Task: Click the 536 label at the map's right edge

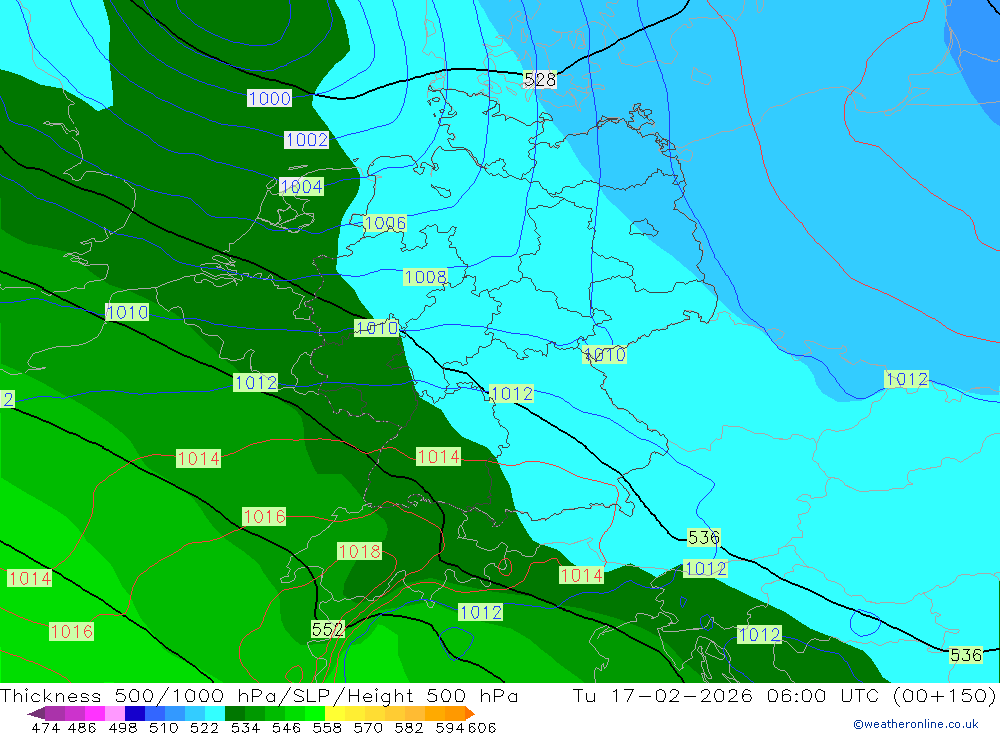Action: pos(966,655)
